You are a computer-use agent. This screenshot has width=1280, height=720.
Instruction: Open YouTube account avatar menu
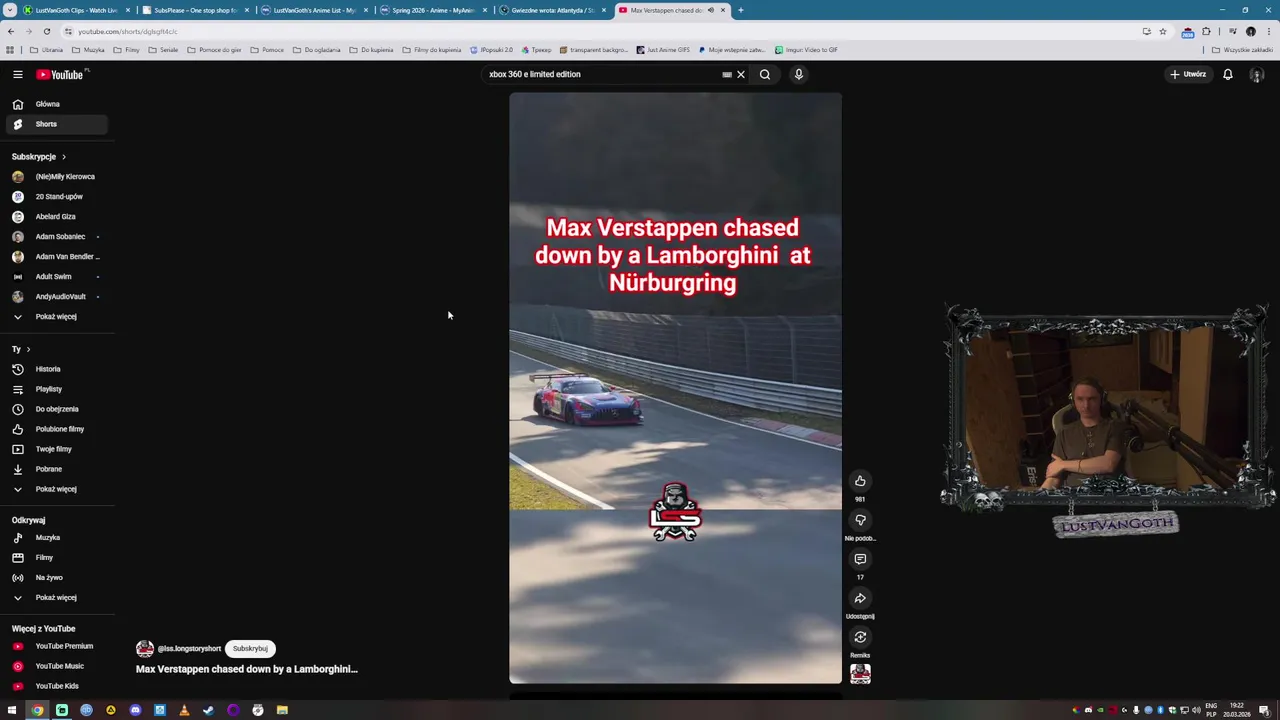point(1257,74)
